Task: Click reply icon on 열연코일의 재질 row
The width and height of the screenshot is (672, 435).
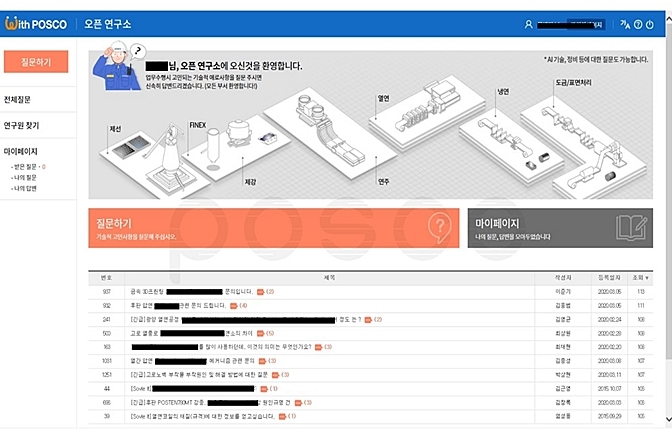Action: pos(282,416)
